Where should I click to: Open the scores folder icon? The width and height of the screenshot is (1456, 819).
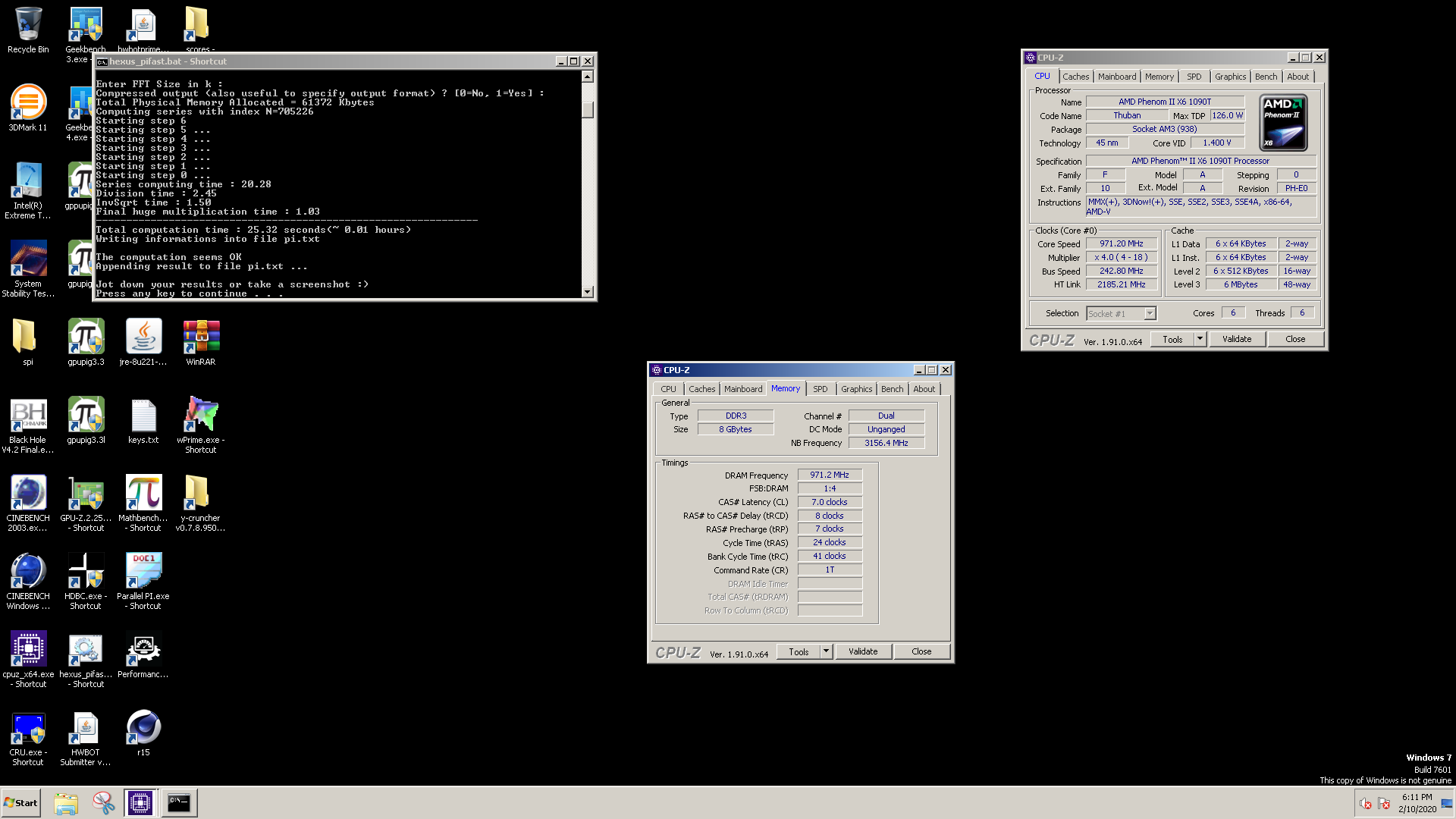pyautogui.click(x=199, y=30)
